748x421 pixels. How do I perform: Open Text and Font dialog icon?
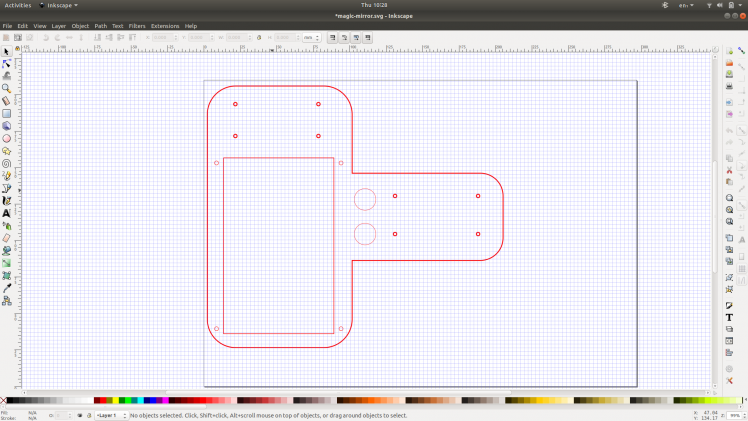pyautogui.click(x=730, y=317)
